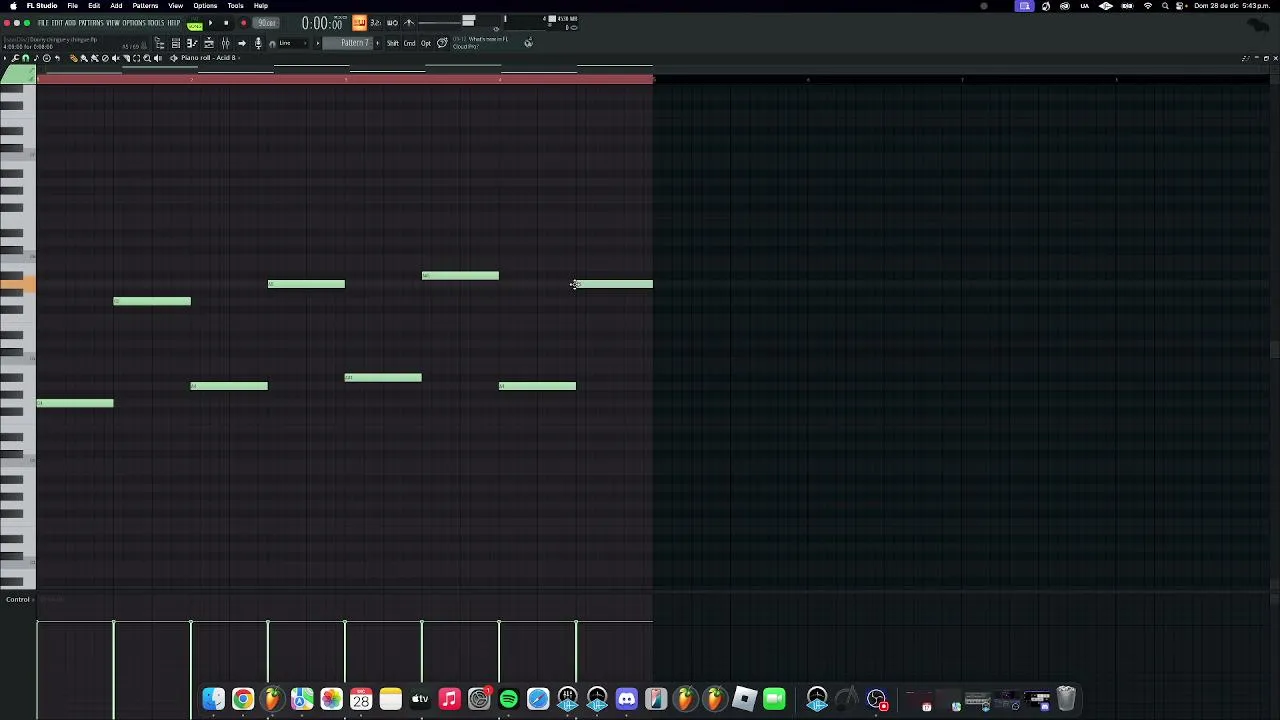
Task: Open the piano roll view icon
Action: (192, 43)
